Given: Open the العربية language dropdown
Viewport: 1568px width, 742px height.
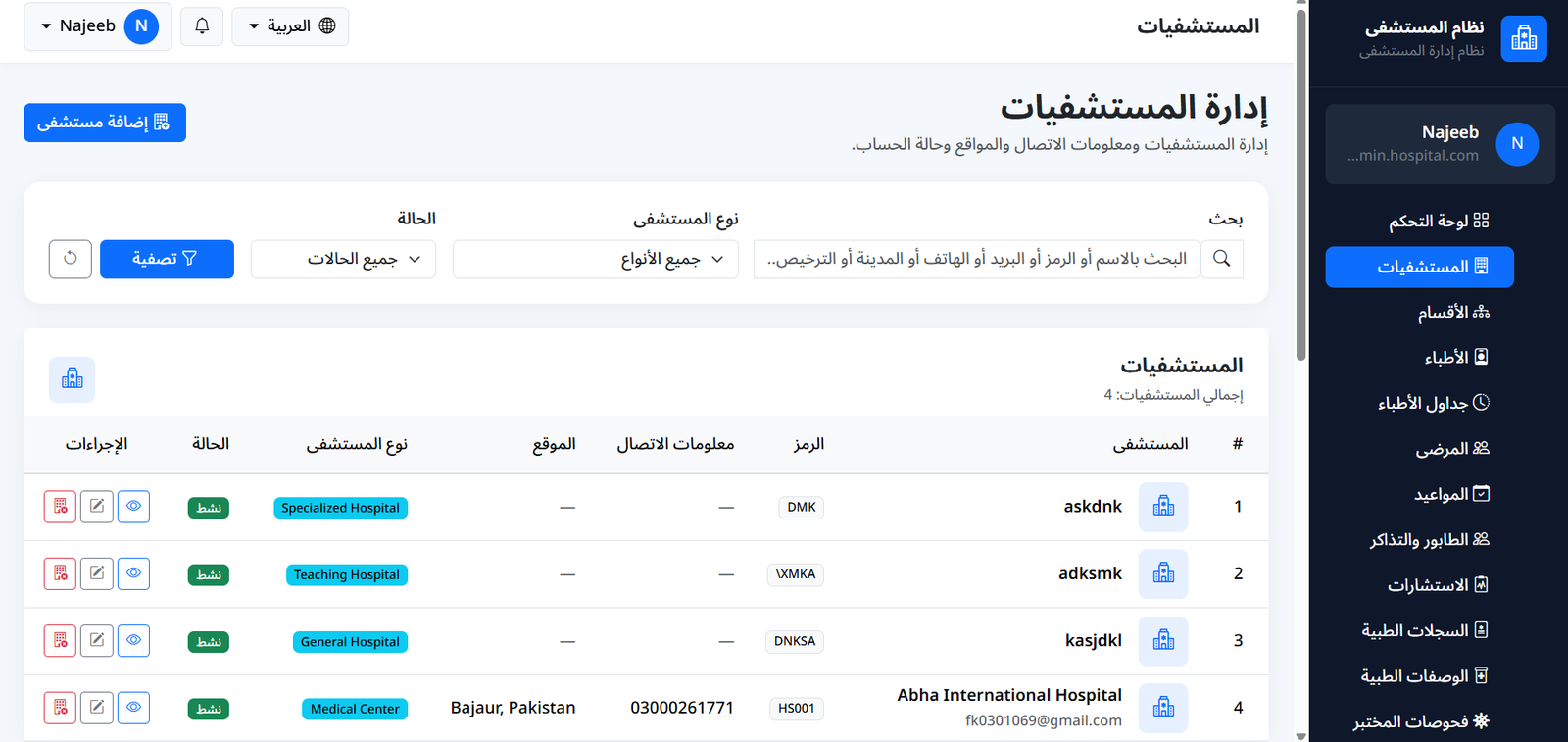Looking at the screenshot, I should click(290, 26).
